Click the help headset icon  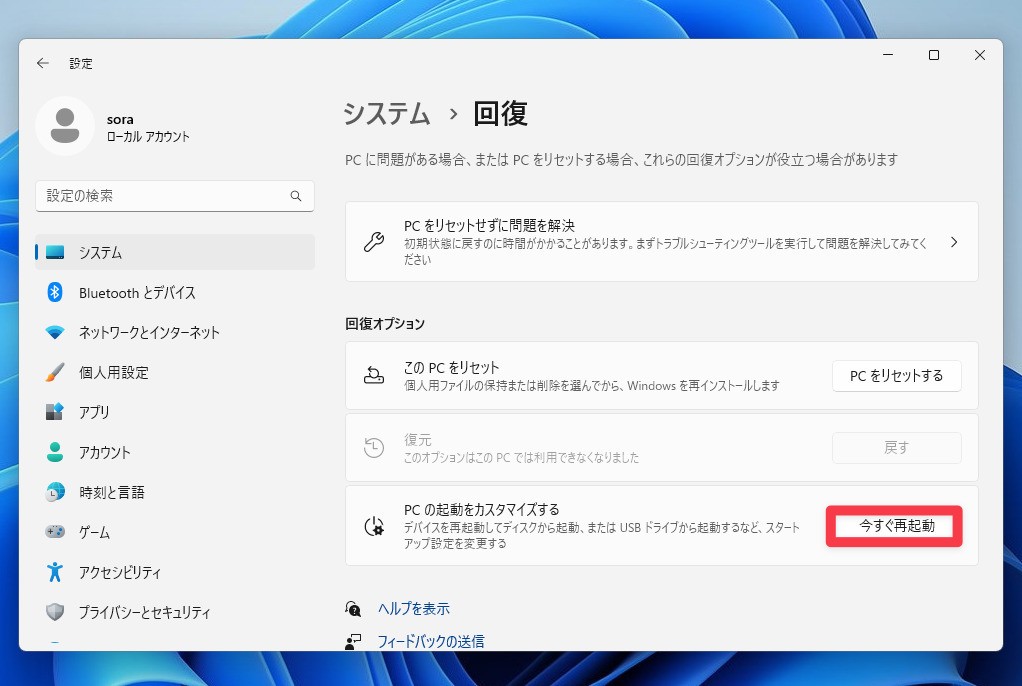click(353, 608)
